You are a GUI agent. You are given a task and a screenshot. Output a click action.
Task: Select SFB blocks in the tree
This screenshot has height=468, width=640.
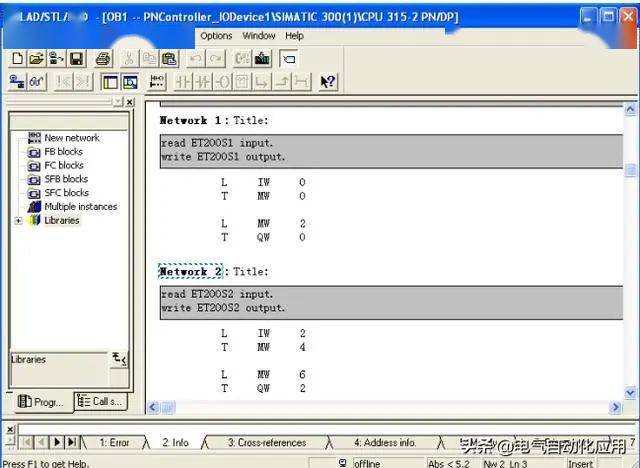(x=66, y=179)
